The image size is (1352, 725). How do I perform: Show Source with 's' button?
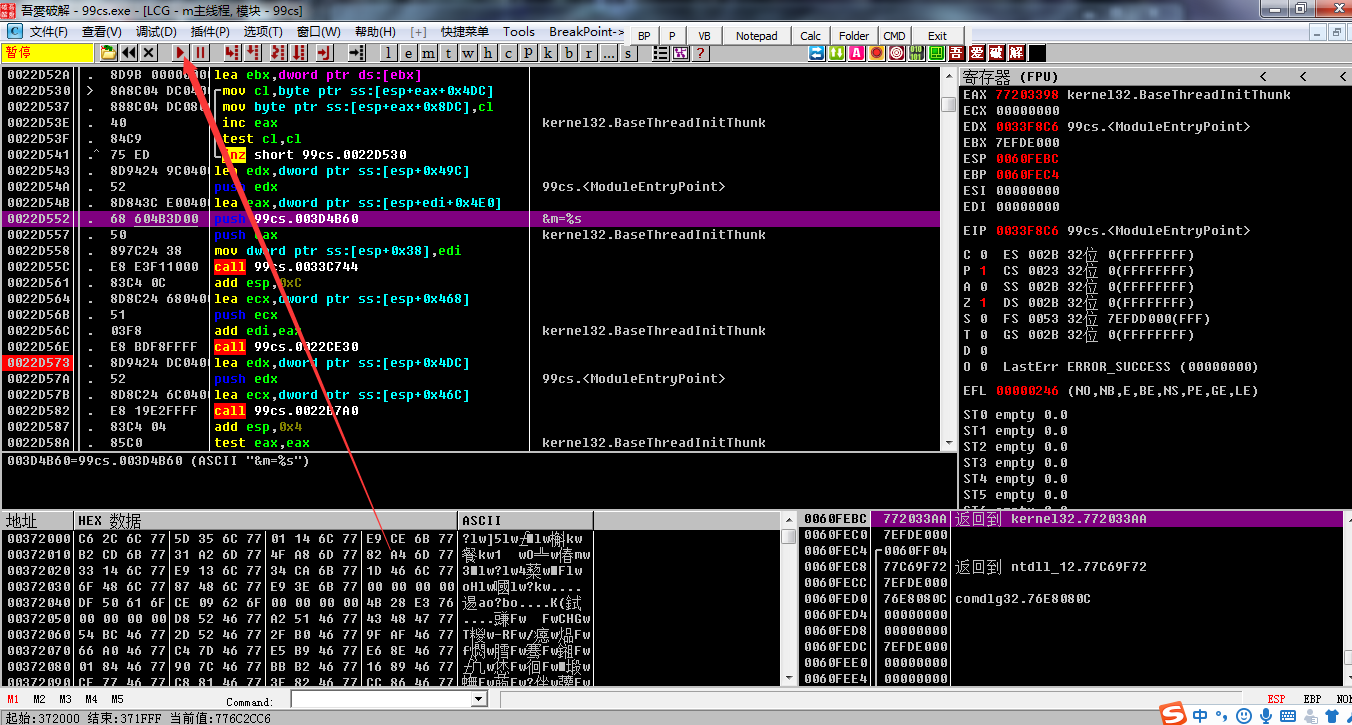point(628,53)
